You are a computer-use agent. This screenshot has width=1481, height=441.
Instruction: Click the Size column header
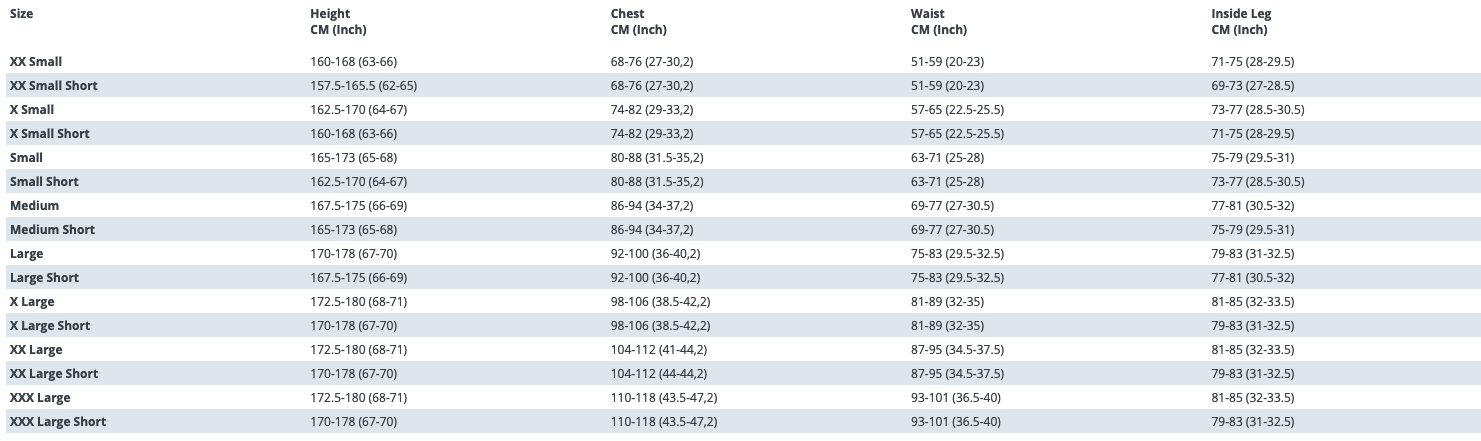coord(24,14)
